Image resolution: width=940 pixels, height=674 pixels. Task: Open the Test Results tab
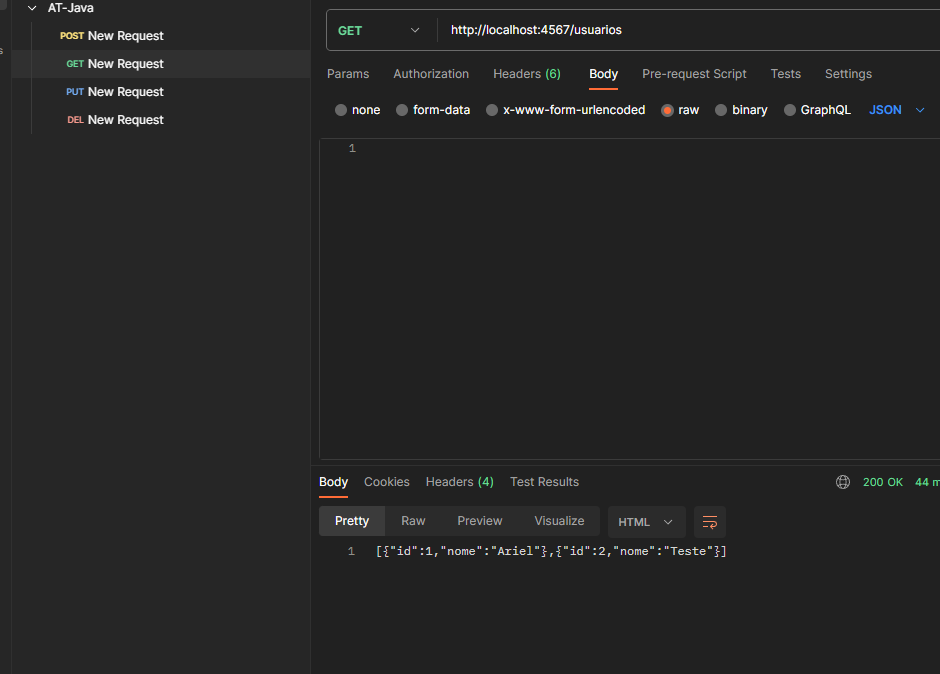(x=544, y=482)
